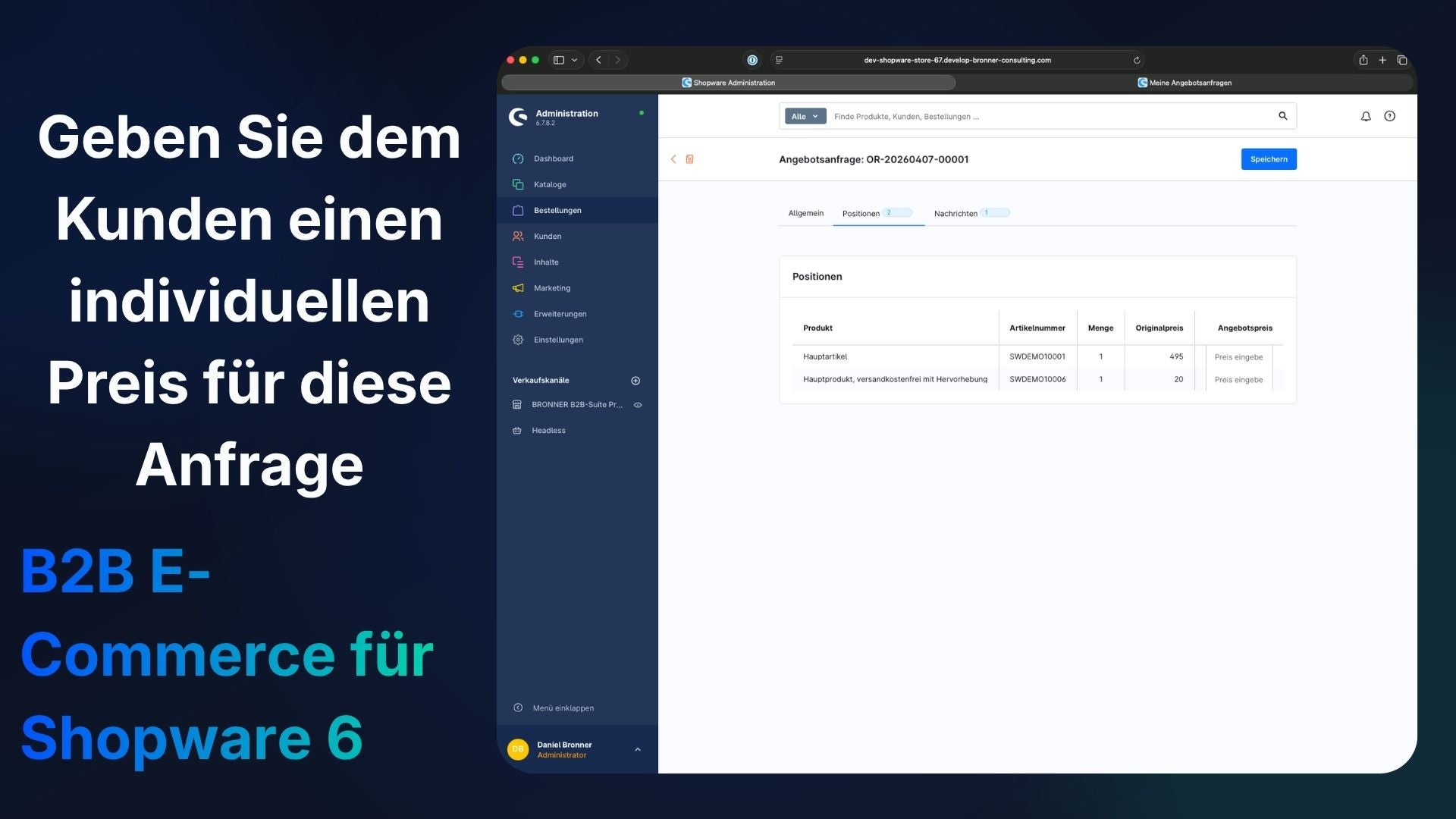Click the browser share icon

1363,60
